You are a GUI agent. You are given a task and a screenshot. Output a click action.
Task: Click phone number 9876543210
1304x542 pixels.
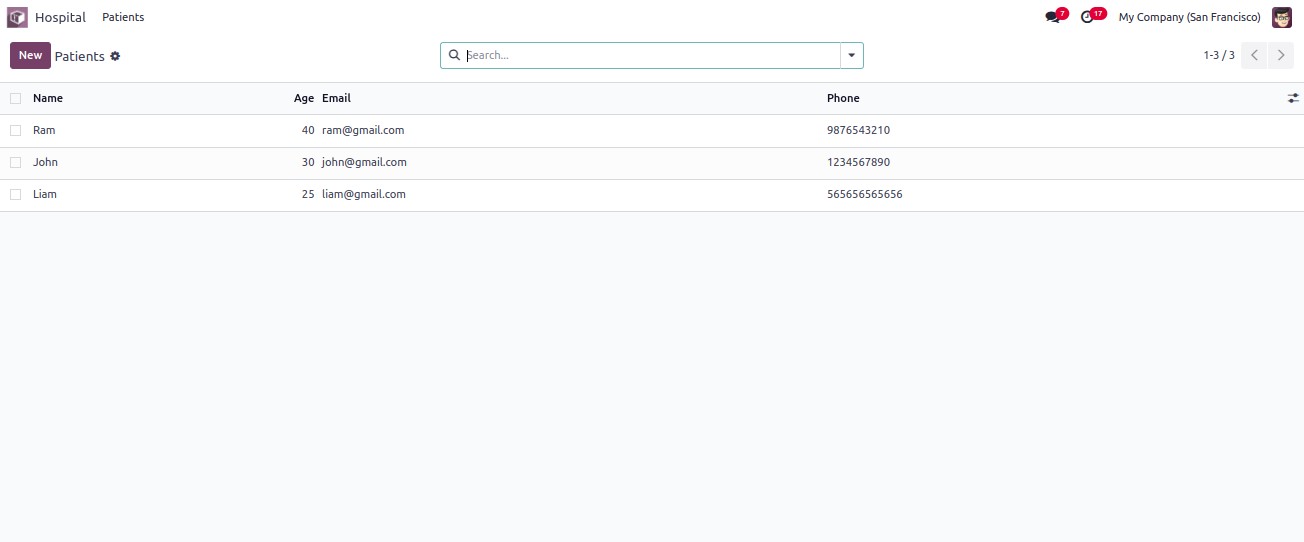pos(858,130)
